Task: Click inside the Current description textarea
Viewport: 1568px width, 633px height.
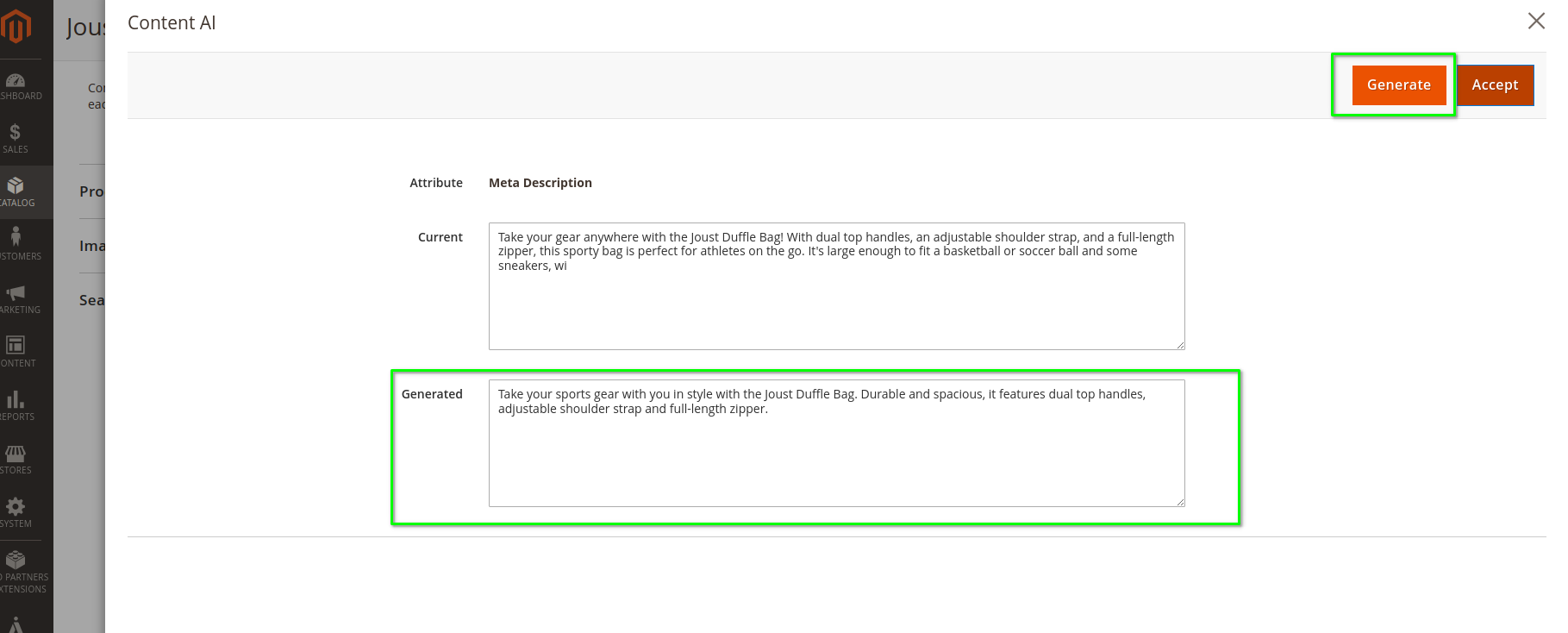Action: click(x=836, y=286)
